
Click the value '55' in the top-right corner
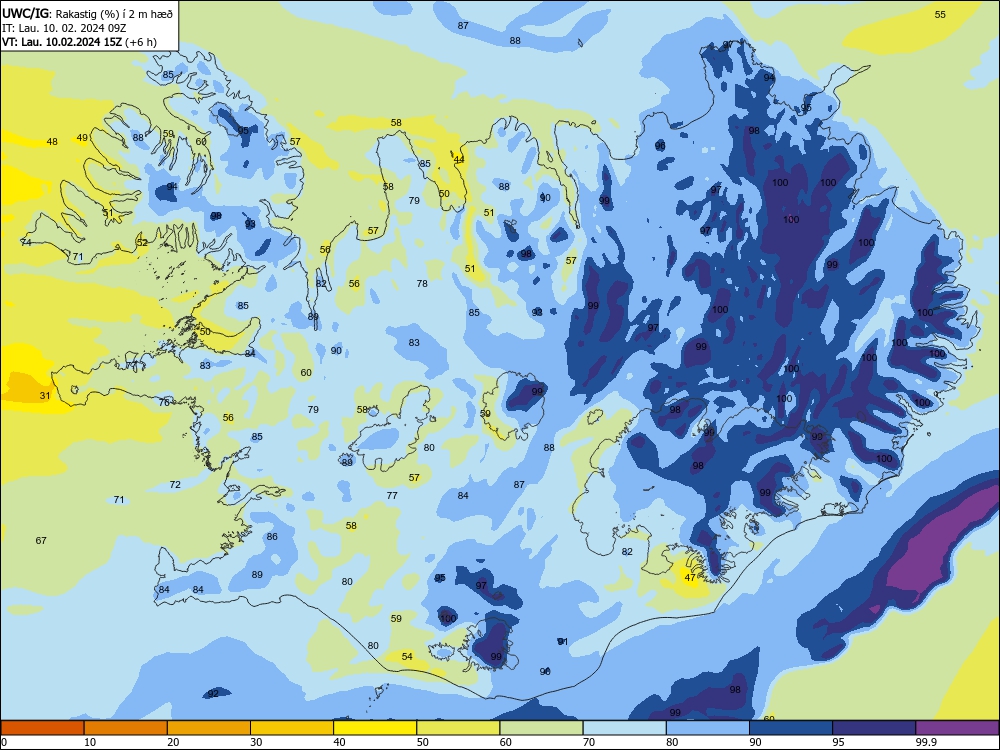coord(940,15)
